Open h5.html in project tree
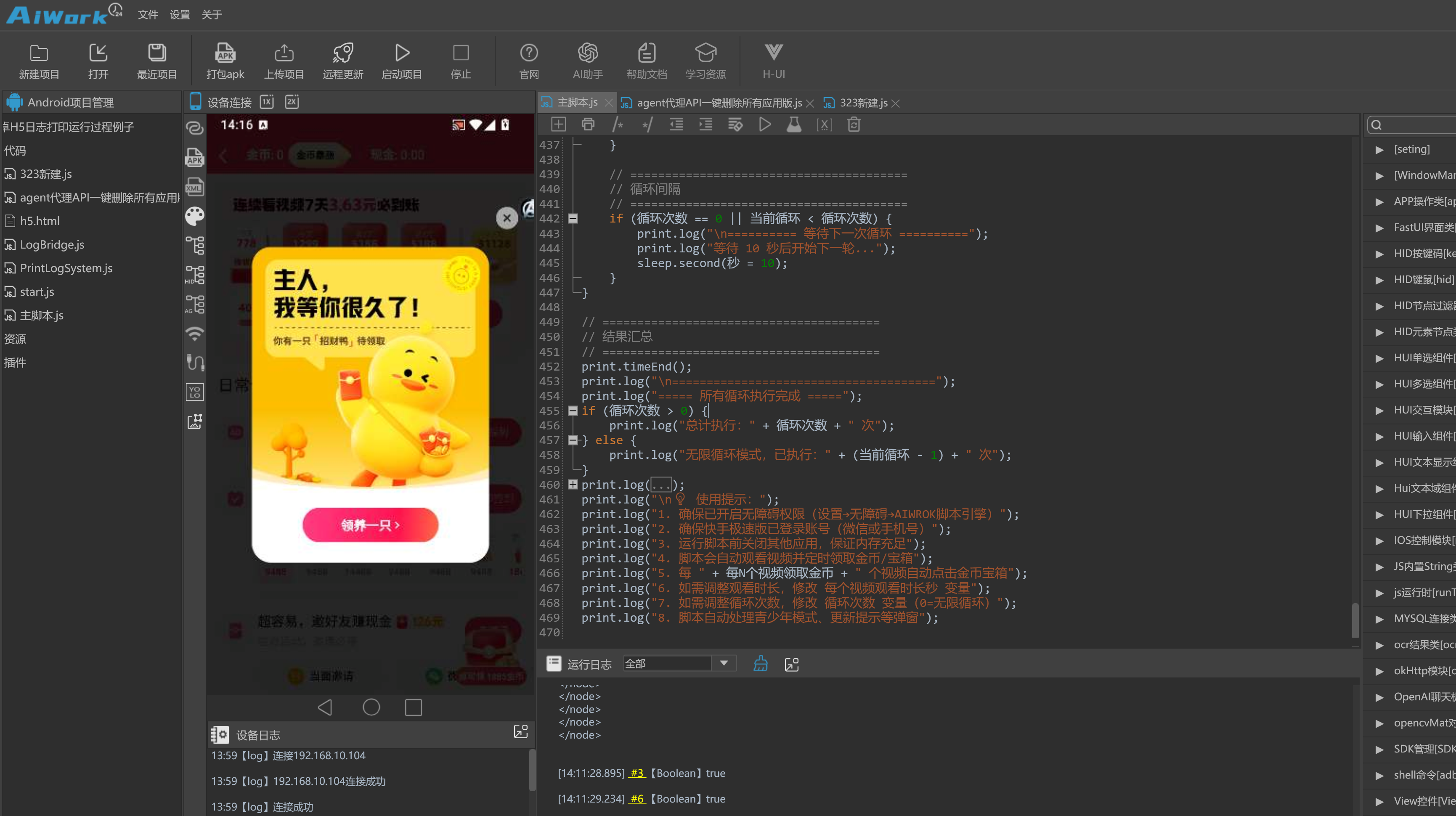 coord(40,221)
